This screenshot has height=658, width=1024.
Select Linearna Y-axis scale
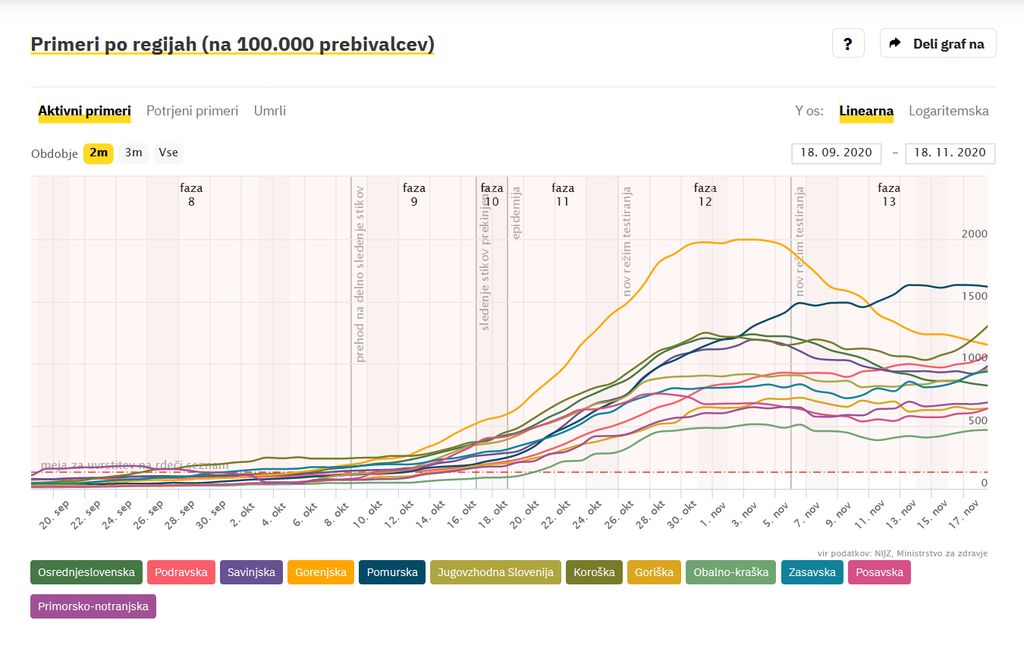click(x=866, y=111)
